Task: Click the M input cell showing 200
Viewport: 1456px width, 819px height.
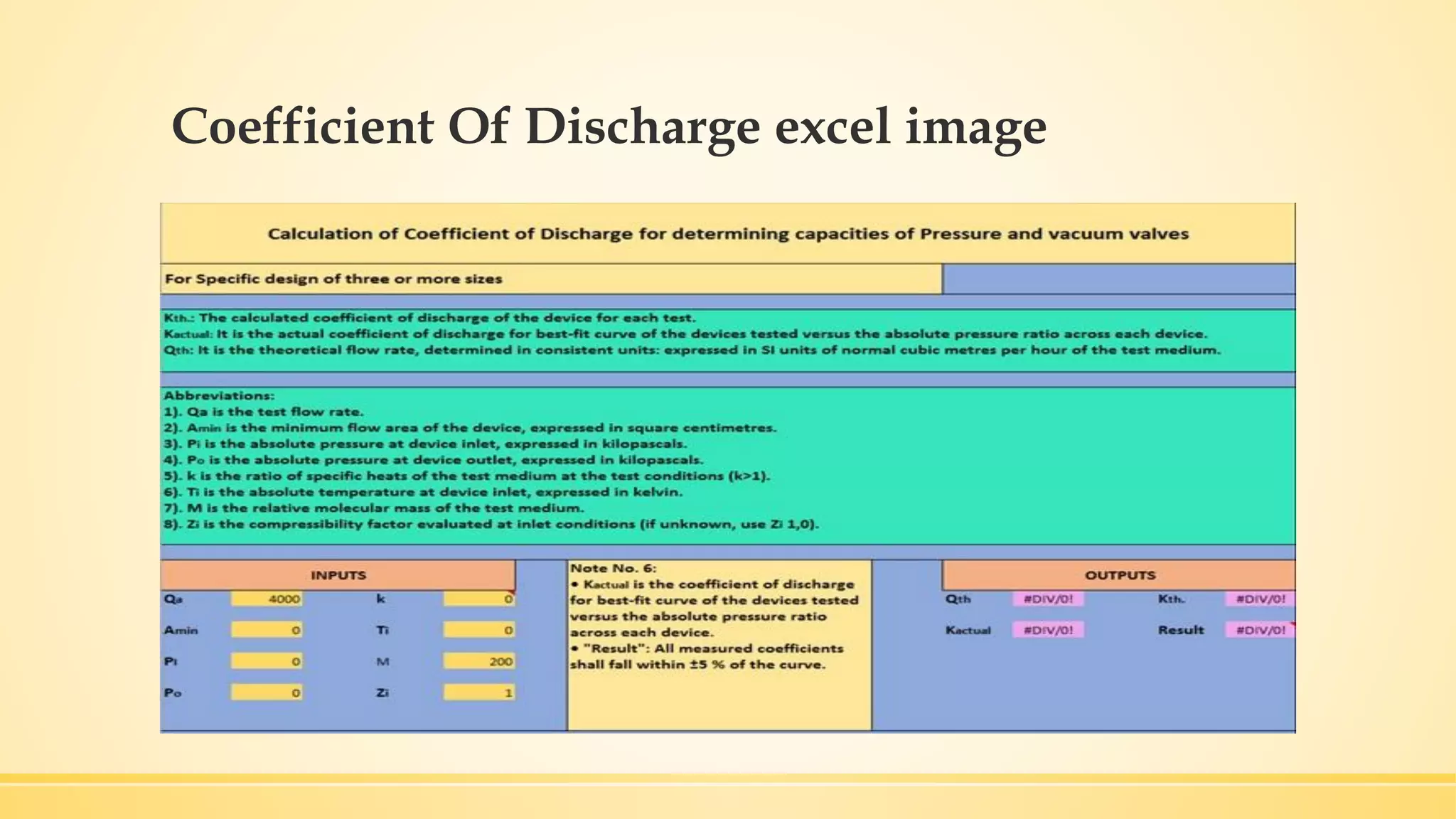Action: 479,661
